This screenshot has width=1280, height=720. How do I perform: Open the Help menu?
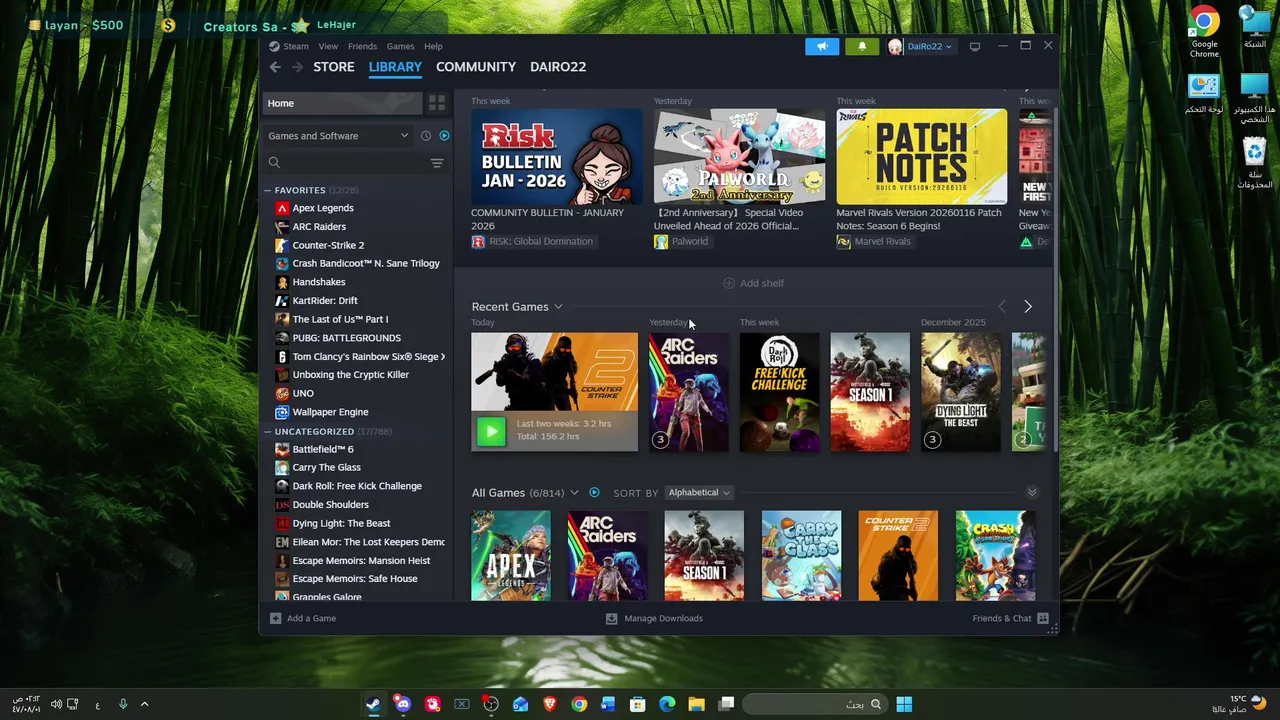click(433, 46)
